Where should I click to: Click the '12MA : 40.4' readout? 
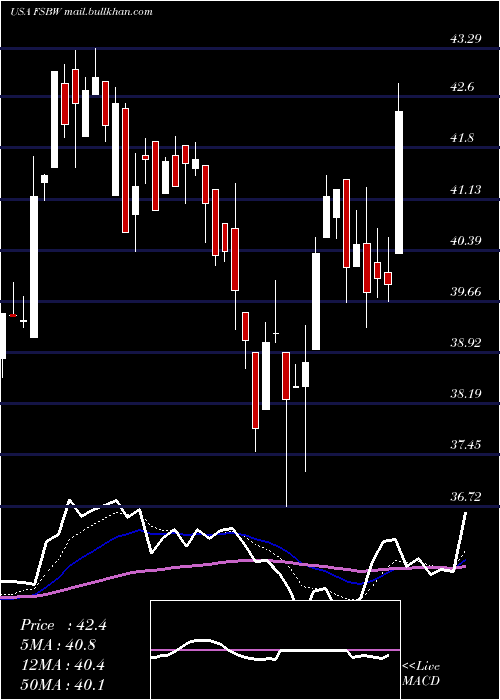[62, 665]
